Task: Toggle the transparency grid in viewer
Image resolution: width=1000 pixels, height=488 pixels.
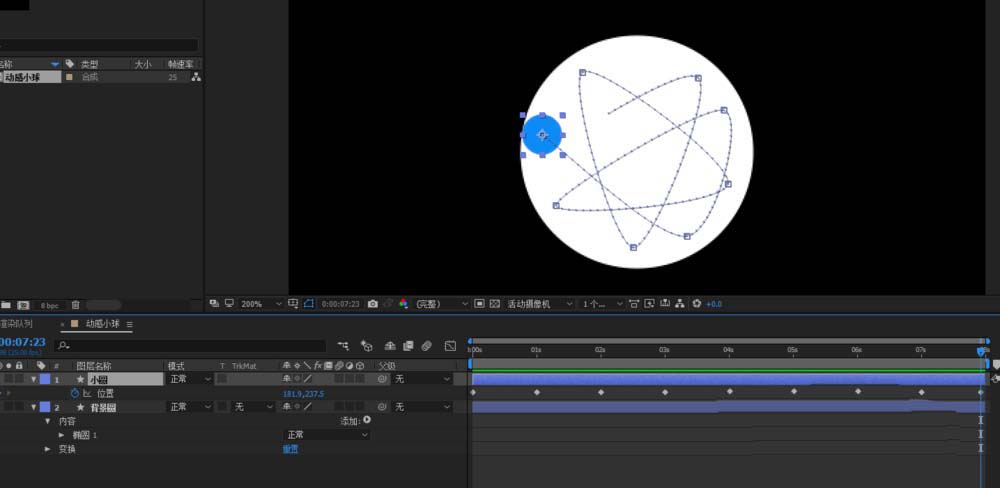Action: pyautogui.click(x=495, y=304)
